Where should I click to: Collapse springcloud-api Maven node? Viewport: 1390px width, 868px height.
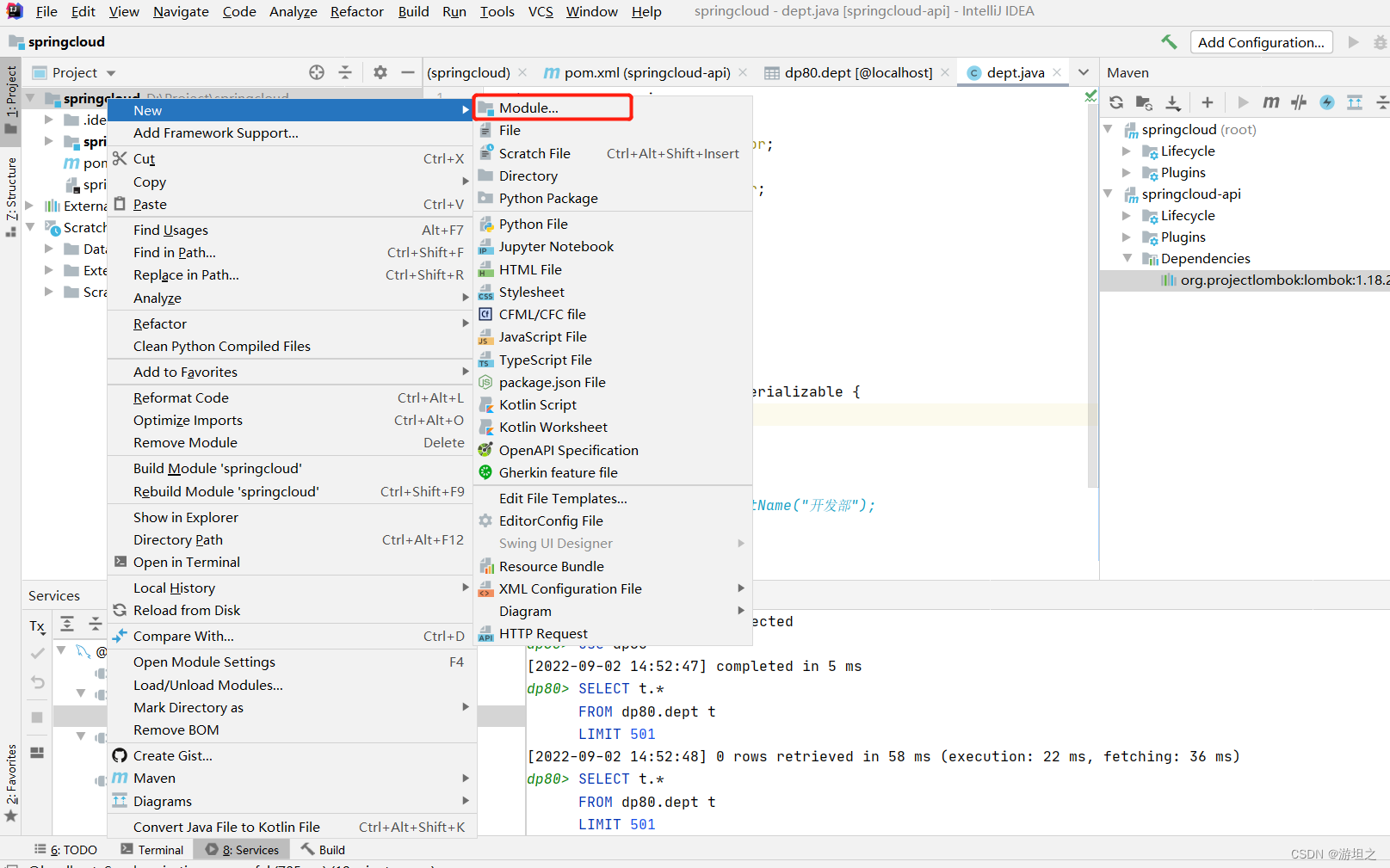(1108, 194)
